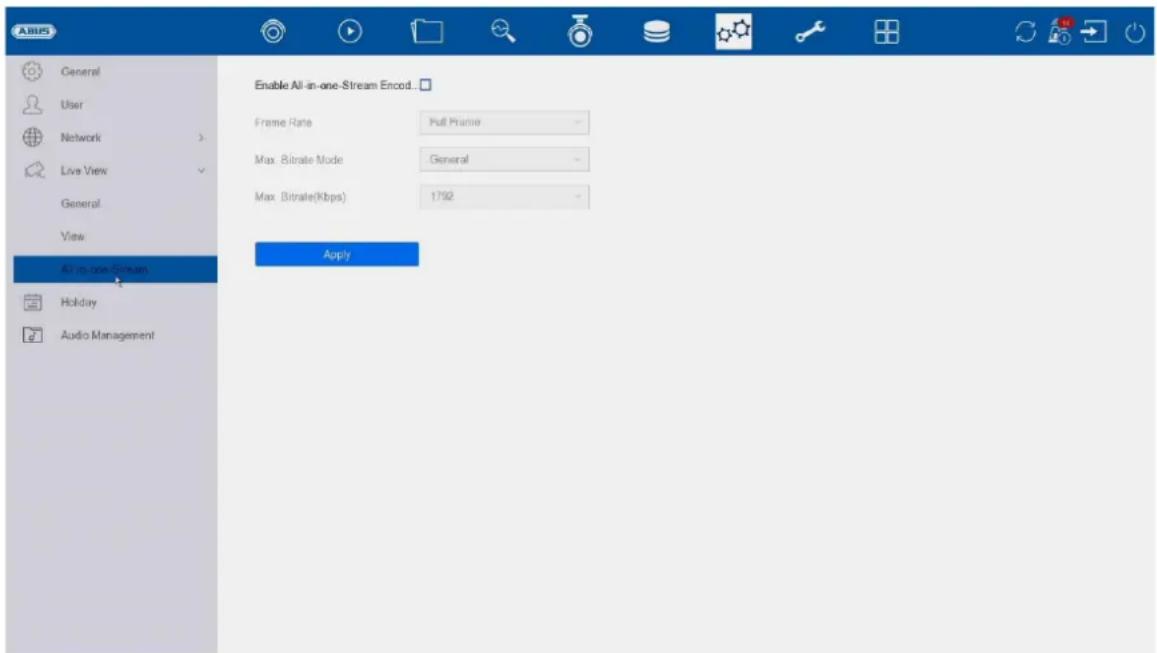Click the 'Frame Rate' label
1157x653 pixels.
tap(283, 122)
